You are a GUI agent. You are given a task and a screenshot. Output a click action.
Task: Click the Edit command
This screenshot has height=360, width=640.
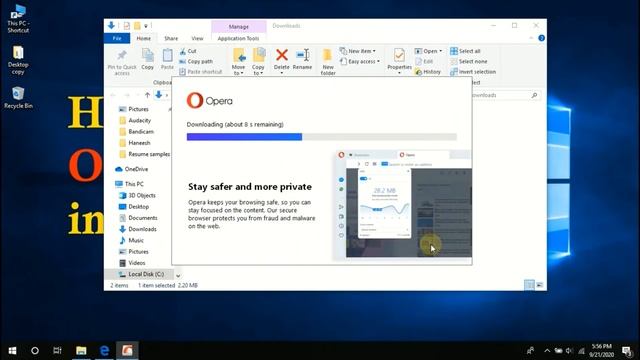(x=424, y=61)
